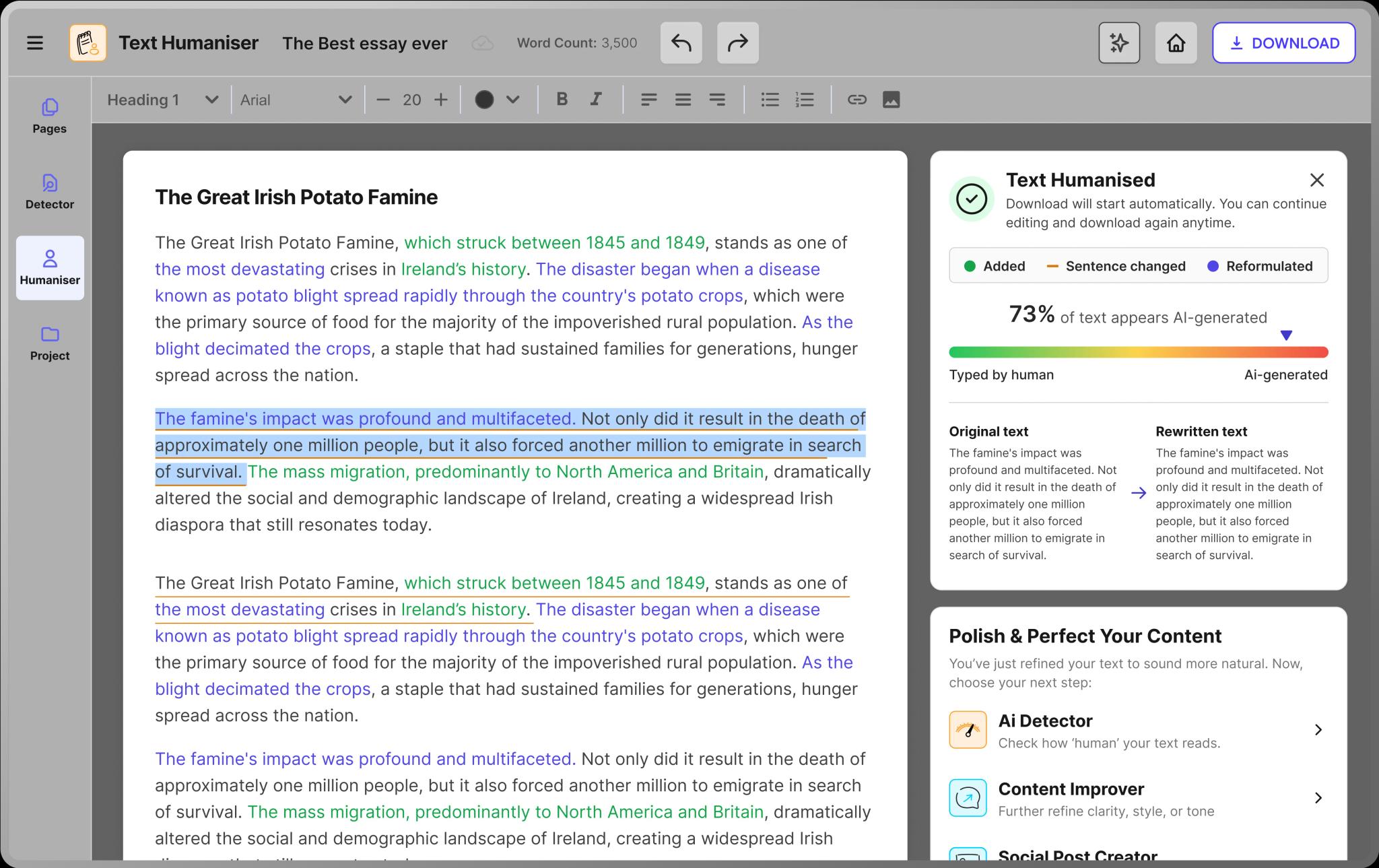Create a numbered list

pos(805,100)
